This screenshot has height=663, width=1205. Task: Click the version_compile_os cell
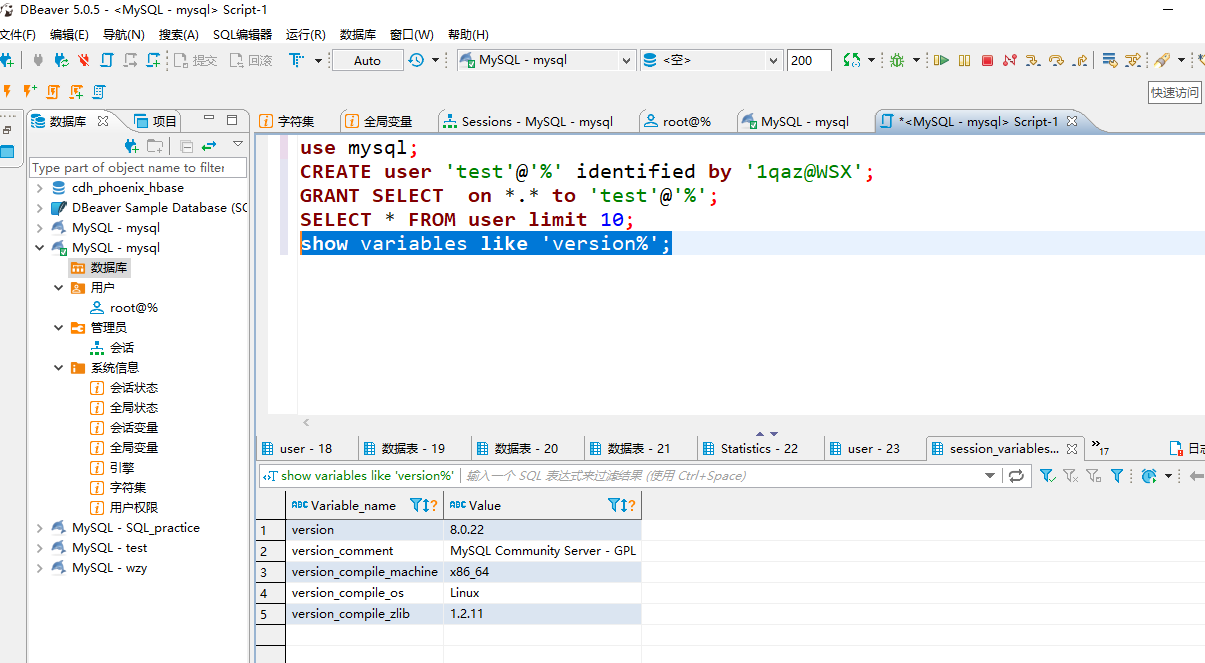click(x=364, y=593)
